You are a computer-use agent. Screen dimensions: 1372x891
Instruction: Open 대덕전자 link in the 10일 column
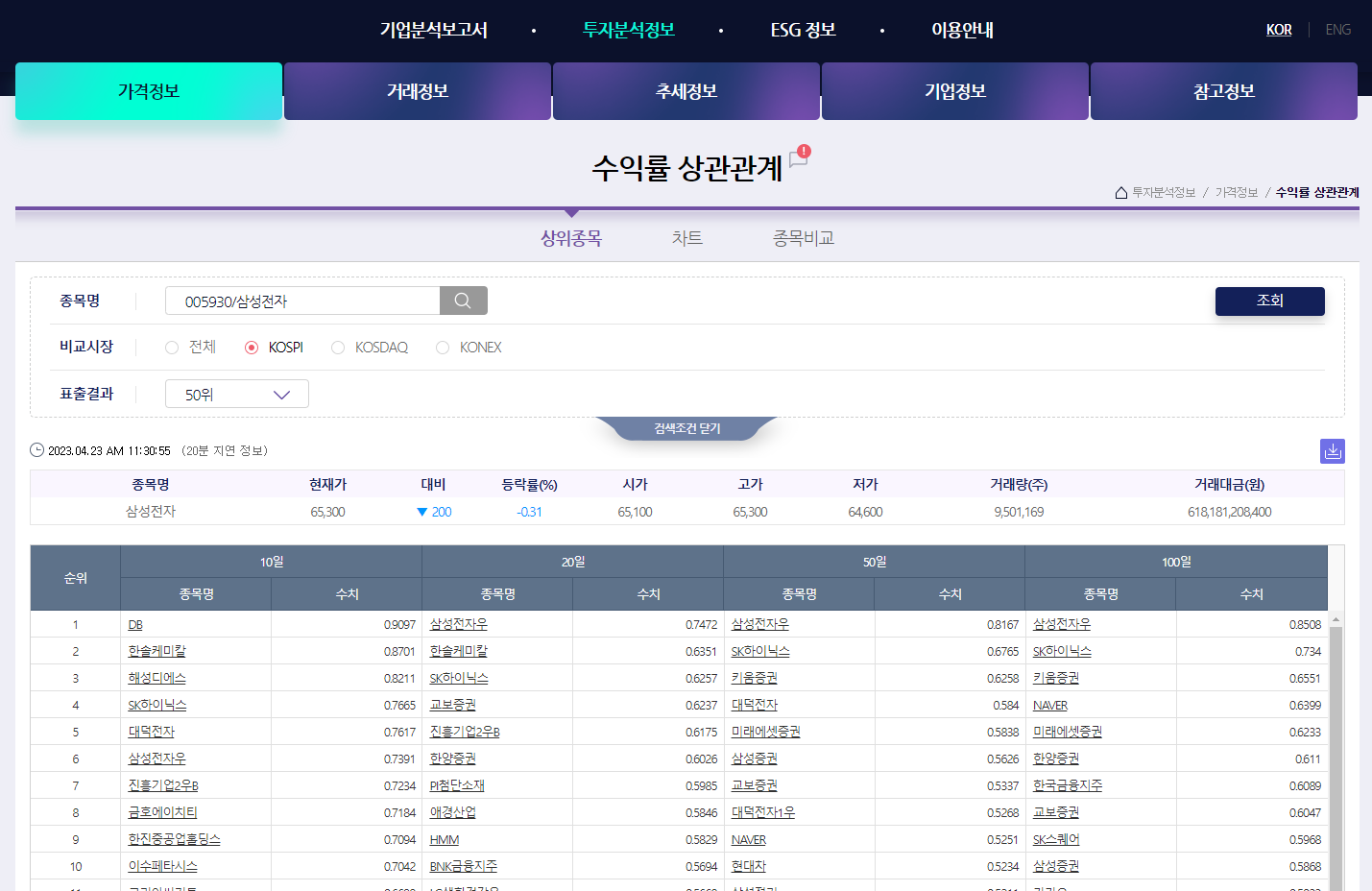[x=152, y=733]
